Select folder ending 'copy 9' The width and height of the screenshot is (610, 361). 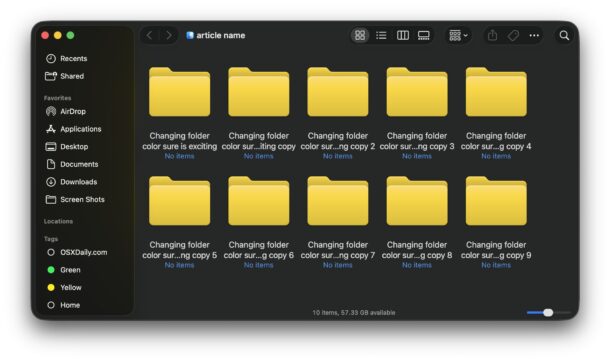(x=496, y=201)
